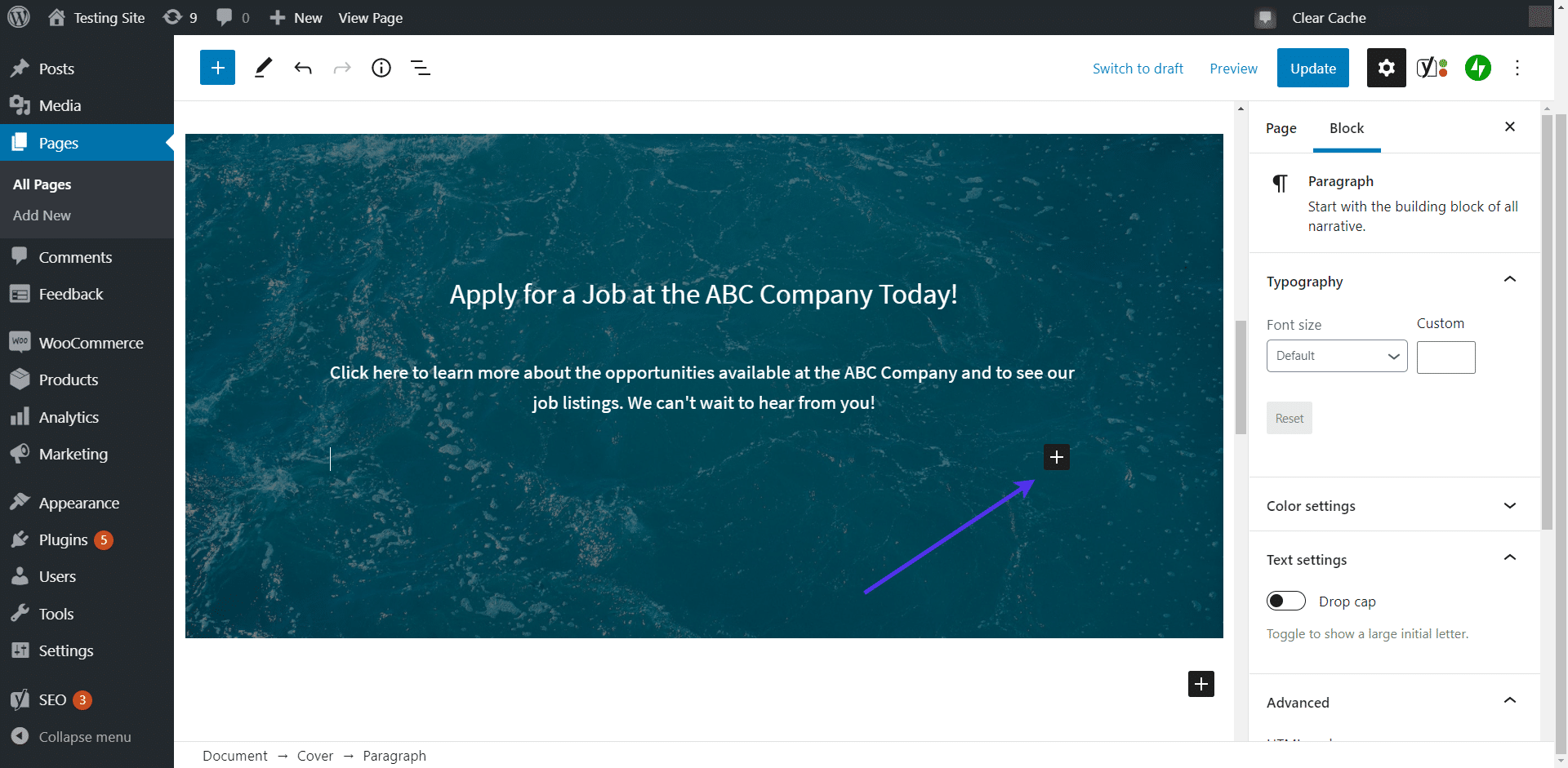Switch to the Page tab
Screen dimensions: 1568x768
1281,128
